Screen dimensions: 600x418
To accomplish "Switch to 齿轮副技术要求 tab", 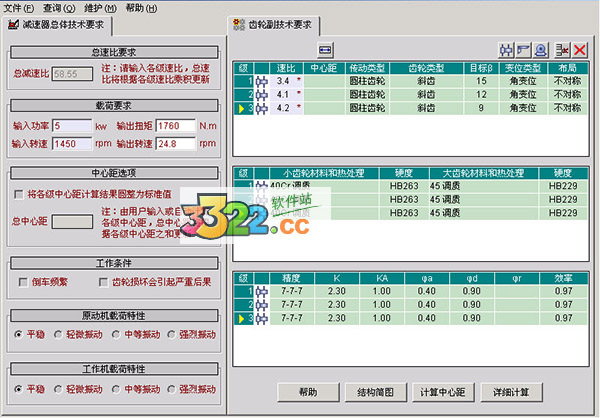I will (274, 25).
